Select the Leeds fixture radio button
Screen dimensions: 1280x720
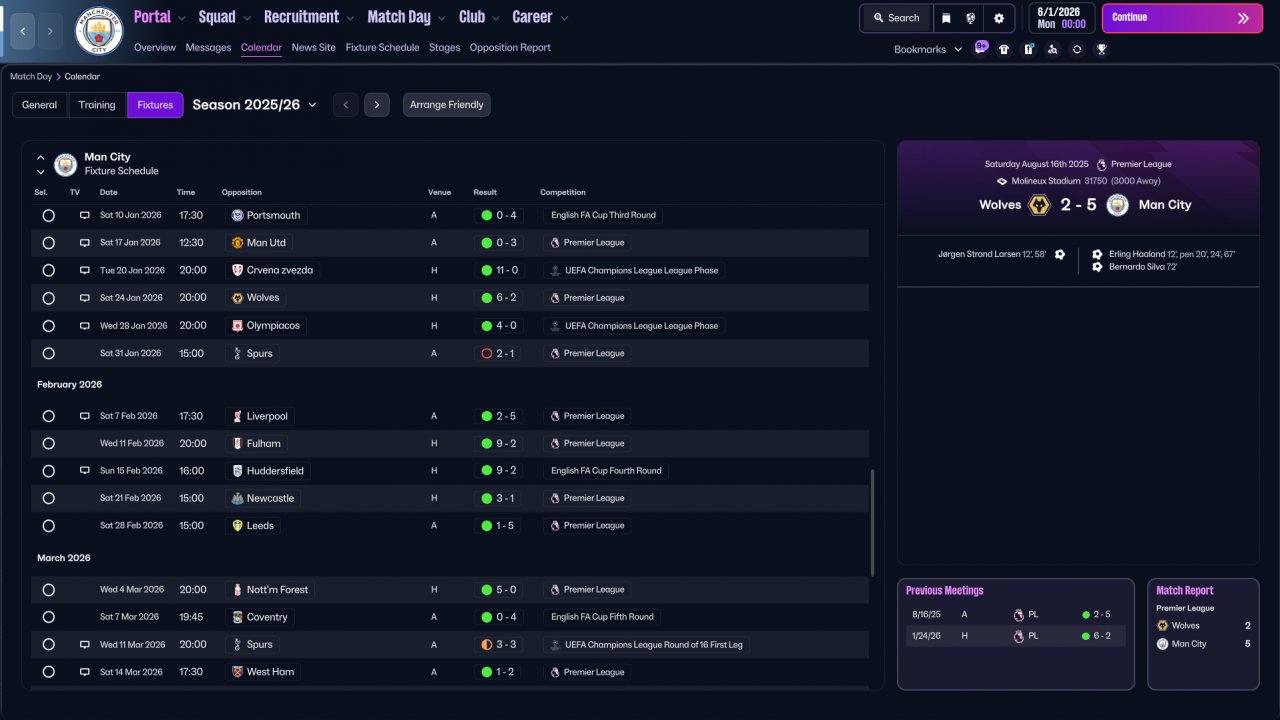pyautogui.click(x=48, y=526)
